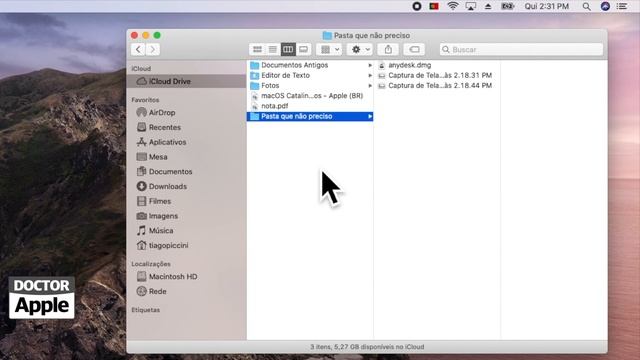Click arrow beside Pasta que não preciso

tap(370, 116)
